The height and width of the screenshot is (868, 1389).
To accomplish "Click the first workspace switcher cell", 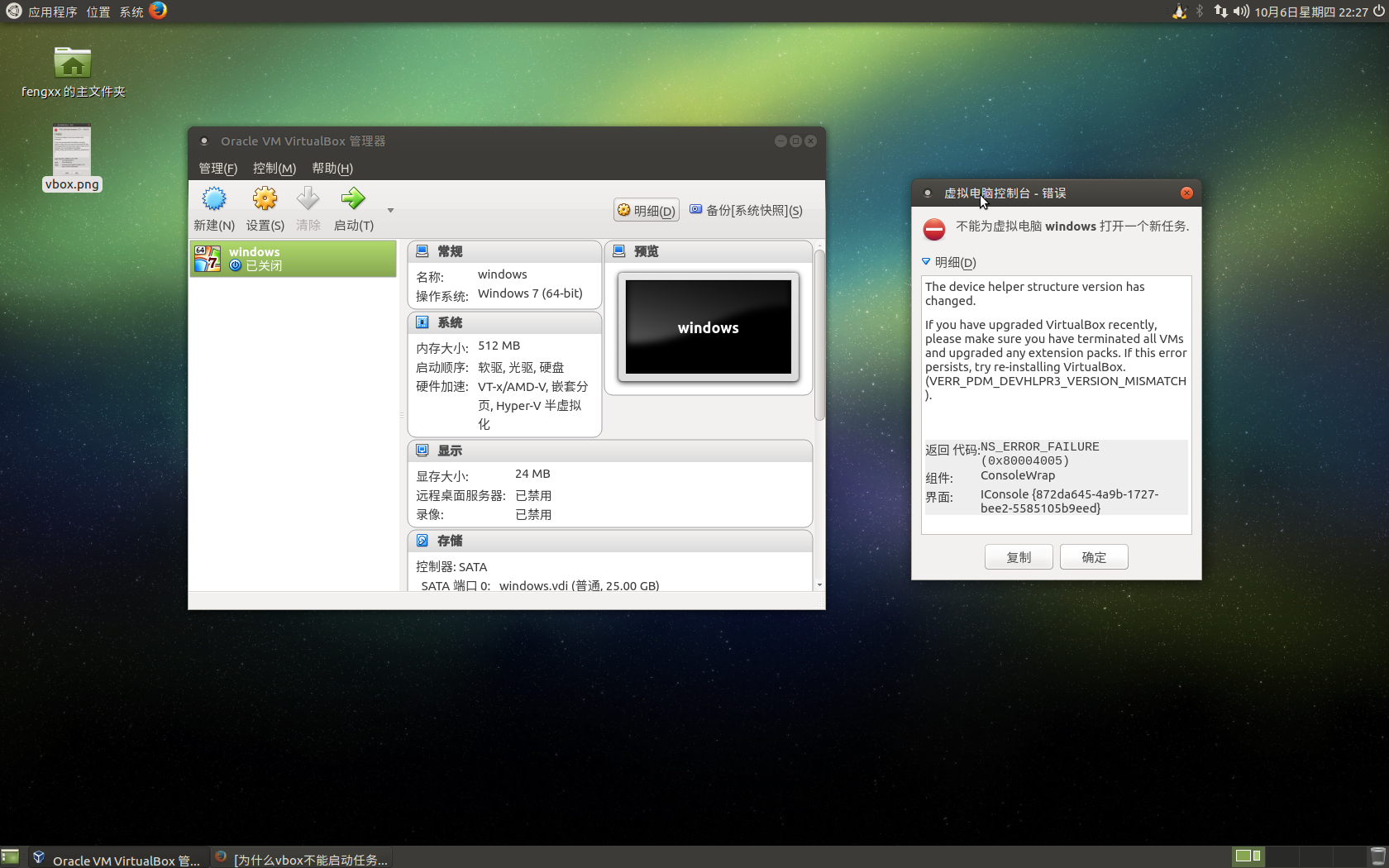I will 1248,856.
